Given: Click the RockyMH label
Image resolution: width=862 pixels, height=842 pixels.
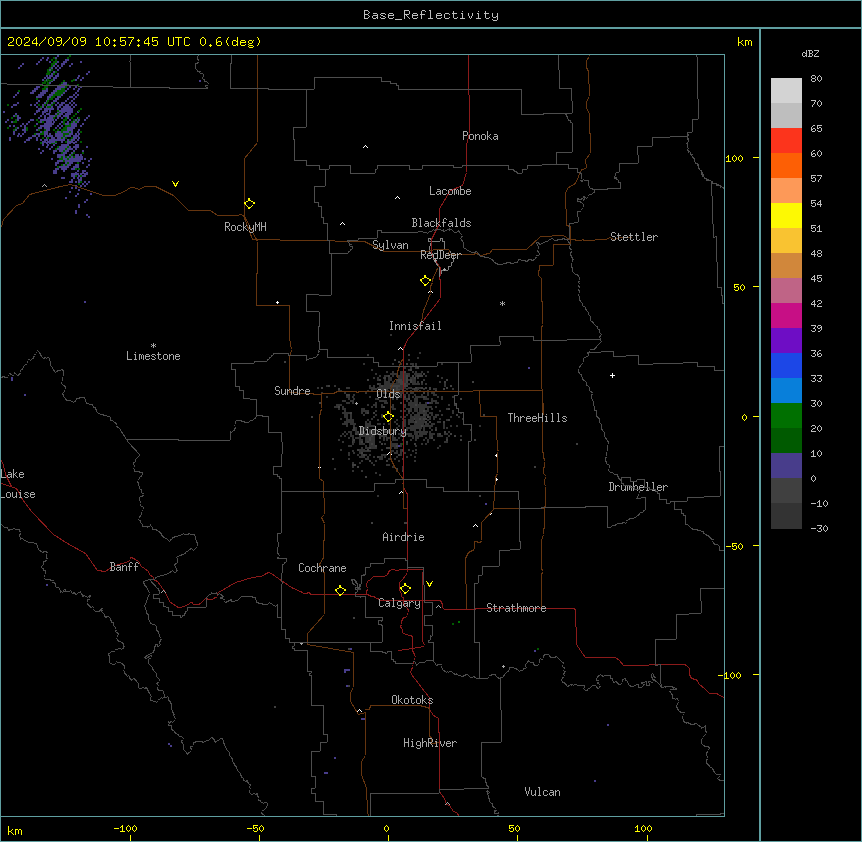Looking at the screenshot, I should [245, 227].
